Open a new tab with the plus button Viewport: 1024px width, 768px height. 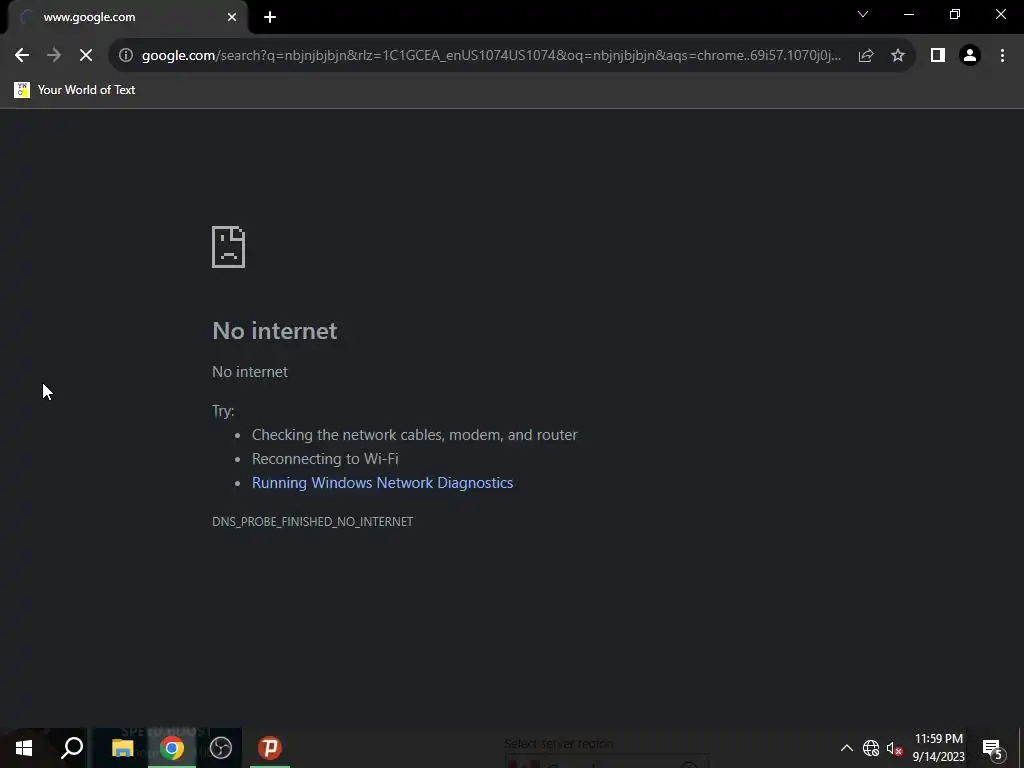pos(270,17)
